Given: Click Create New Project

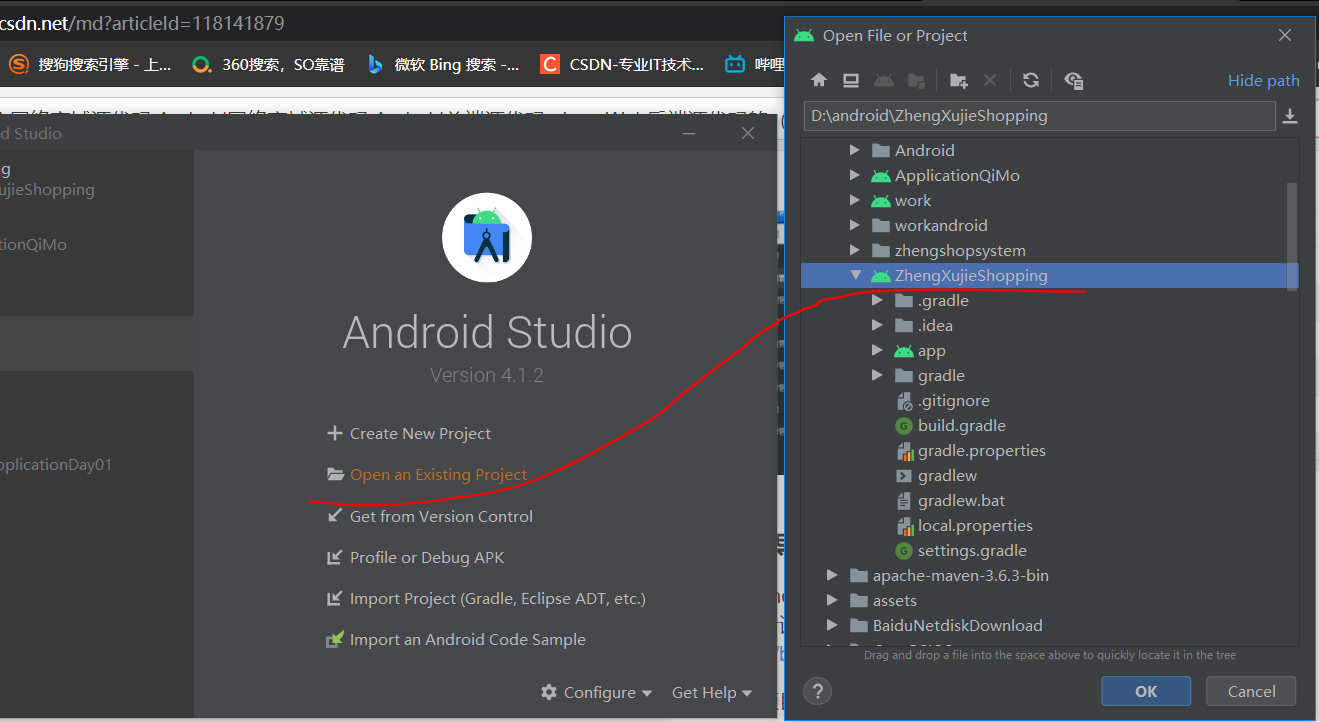Looking at the screenshot, I should 409,434.
